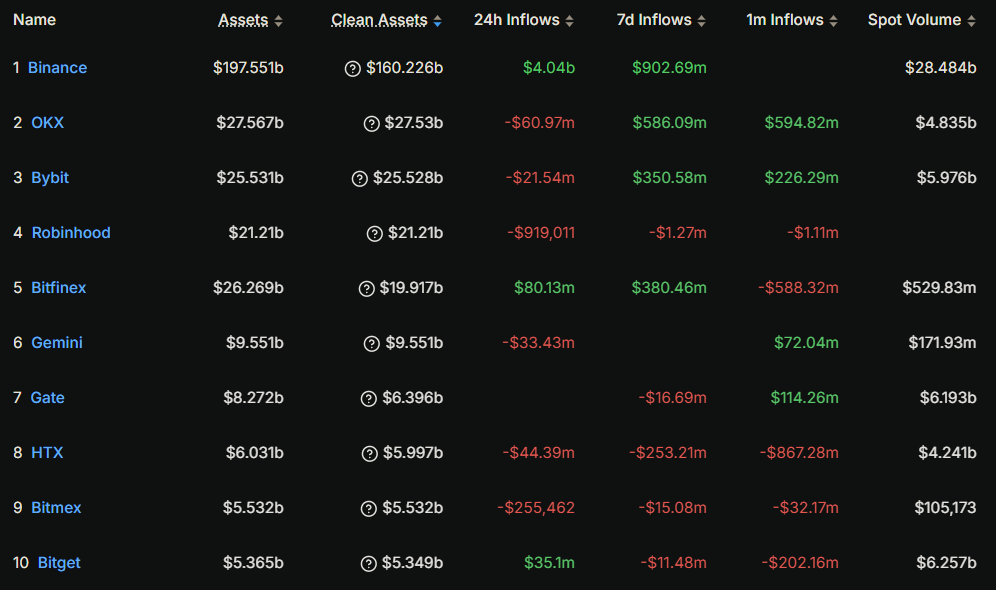This screenshot has height=590, width=996.
Task: Open the OKX exchange page
Action: pos(47,123)
